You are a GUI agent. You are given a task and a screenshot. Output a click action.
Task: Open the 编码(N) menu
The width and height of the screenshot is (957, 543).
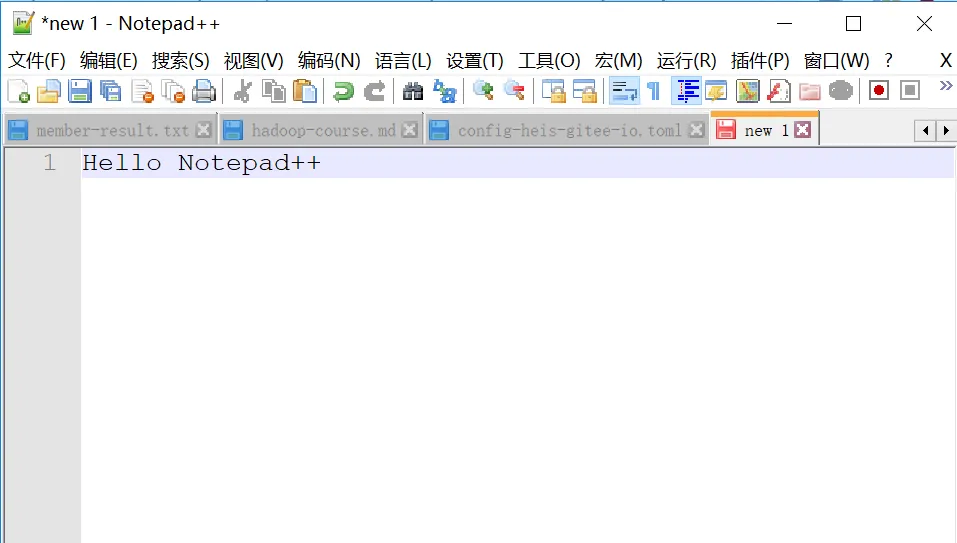(x=329, y=60)
